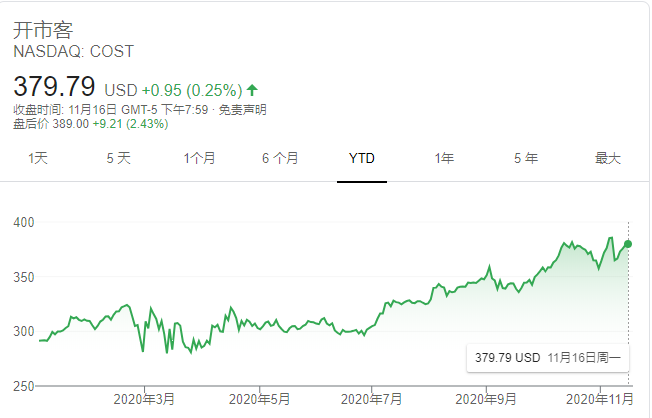This screenshot has height=418, width=652.
Task: Select the 5天 time range tab
Action: (118, 158)
